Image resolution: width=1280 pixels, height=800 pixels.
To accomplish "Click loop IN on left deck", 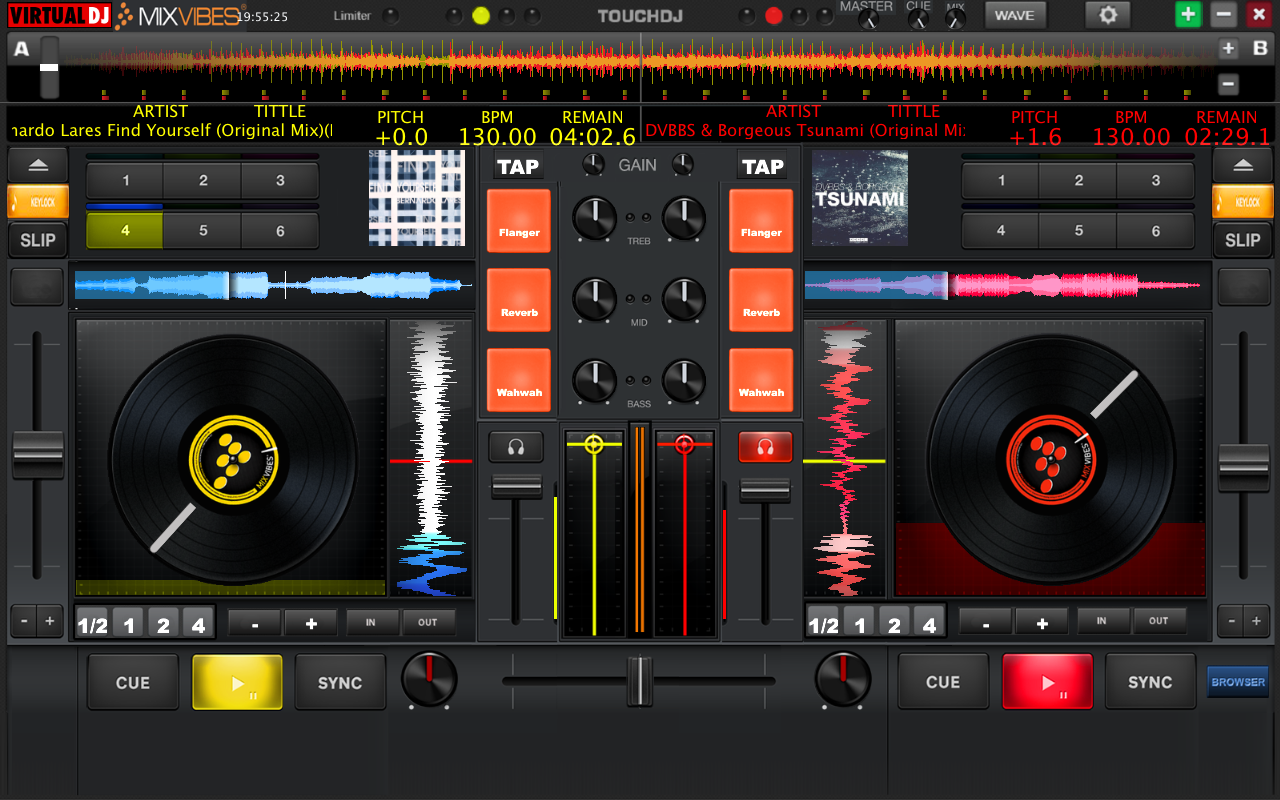I will click(371, 622).
